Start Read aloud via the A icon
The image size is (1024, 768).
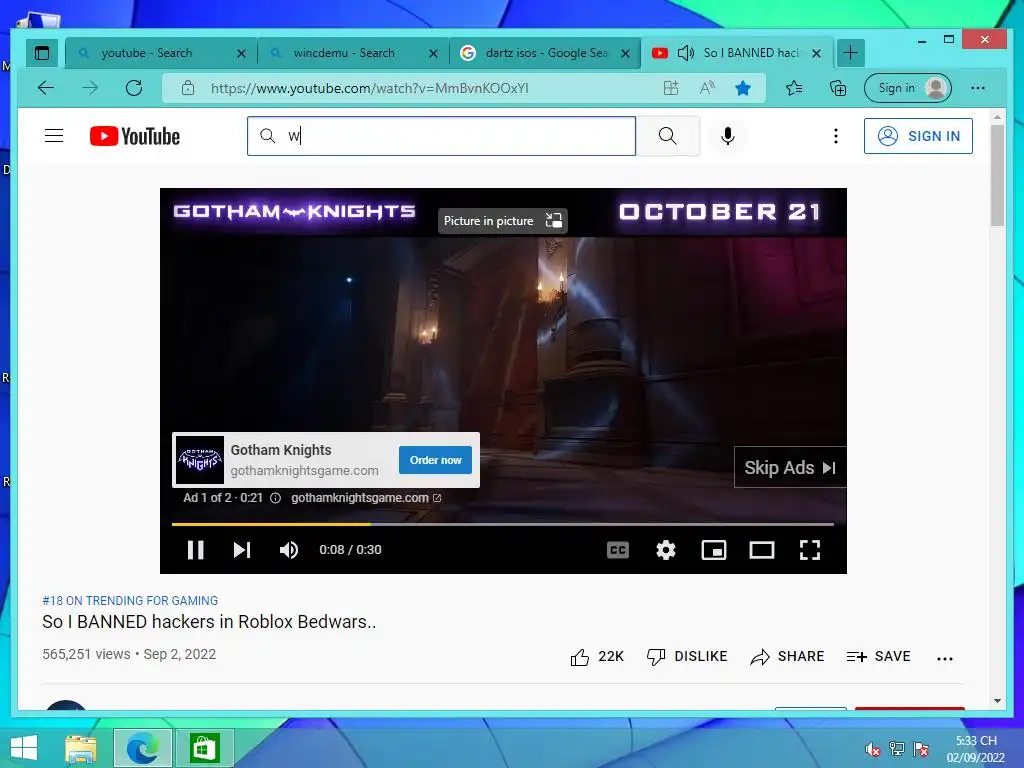707,88
